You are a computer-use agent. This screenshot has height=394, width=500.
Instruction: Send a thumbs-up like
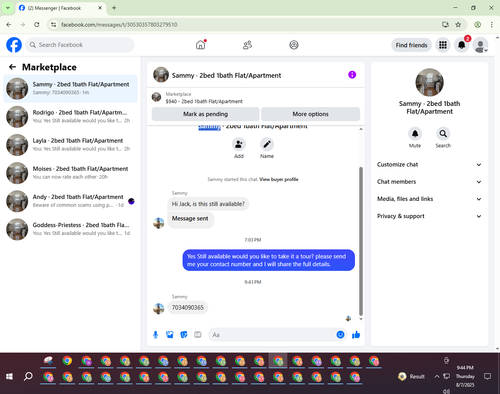[x=356, y=335]
